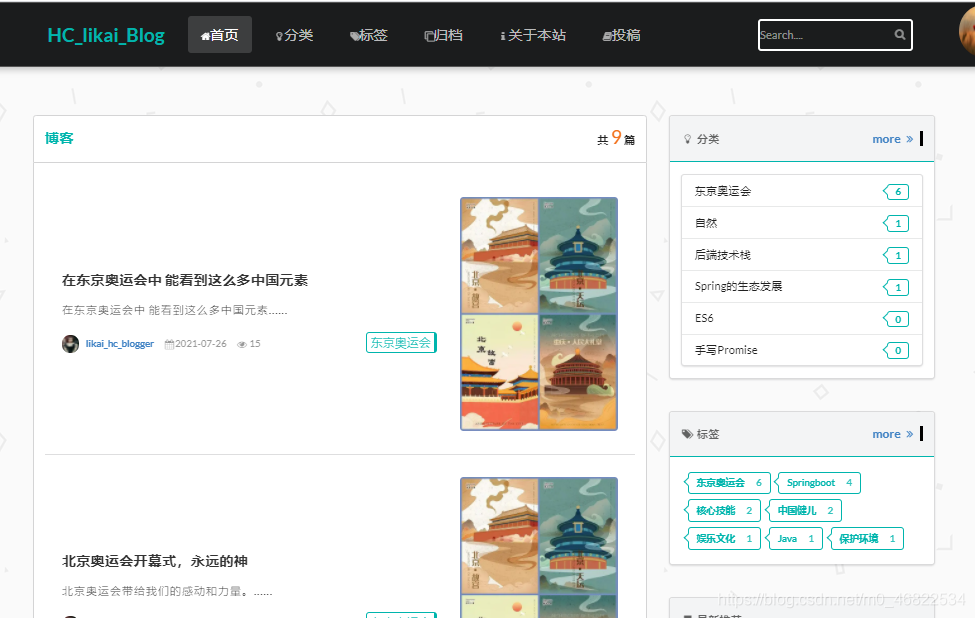Screen dimensions: 975x618
Task: Select the Springboot tag
Action: coord(817,482)
